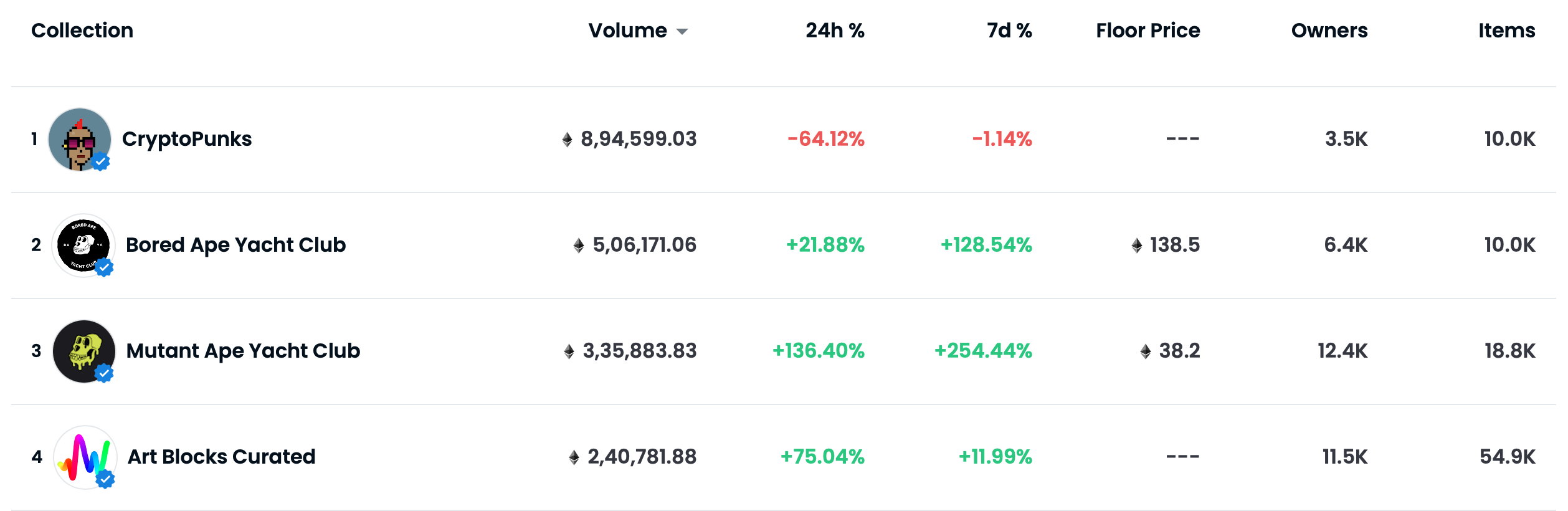Click the Art Blocks Curated verified badge
Screen dimensions: 1568x511
pyautogui.click(x=105, y=479)
